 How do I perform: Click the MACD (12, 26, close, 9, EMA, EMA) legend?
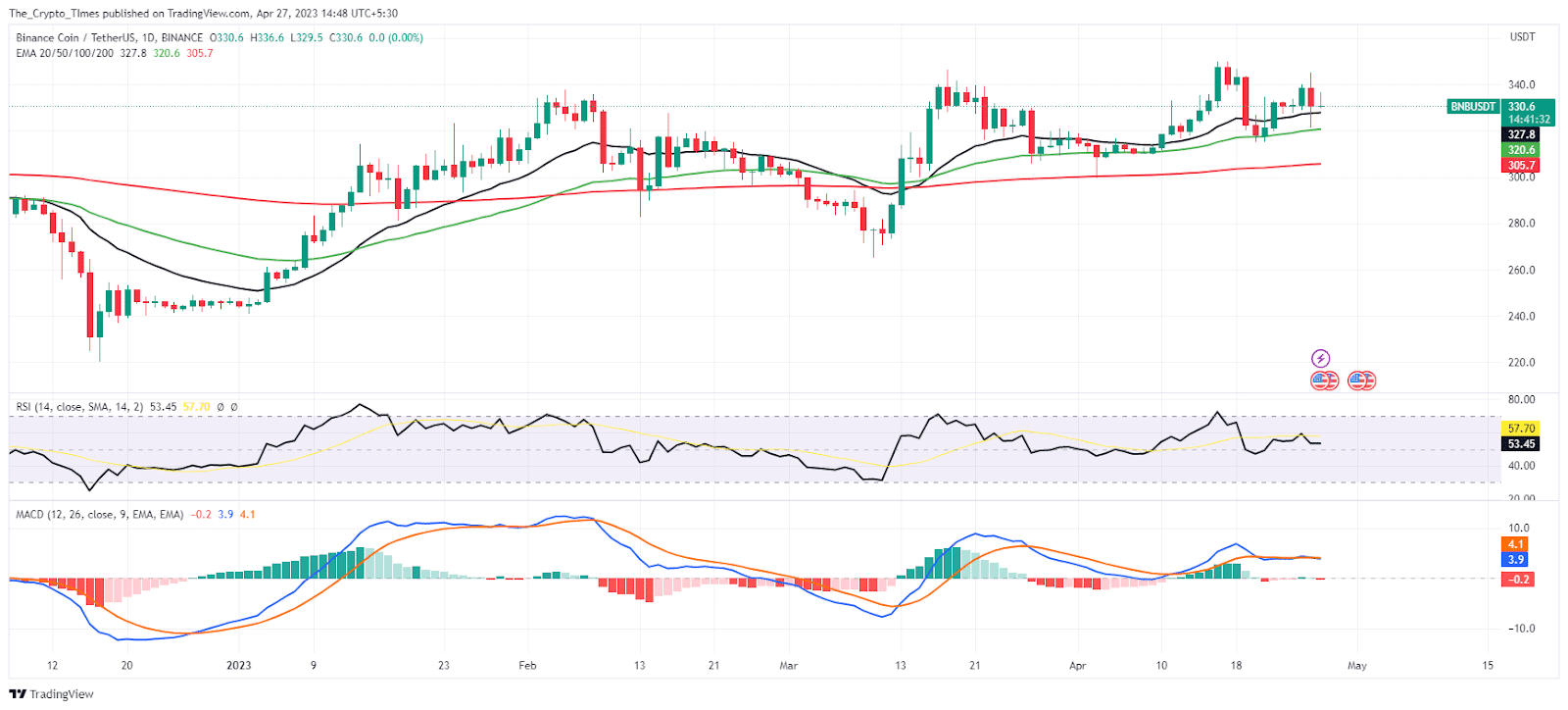pos(99,514)
